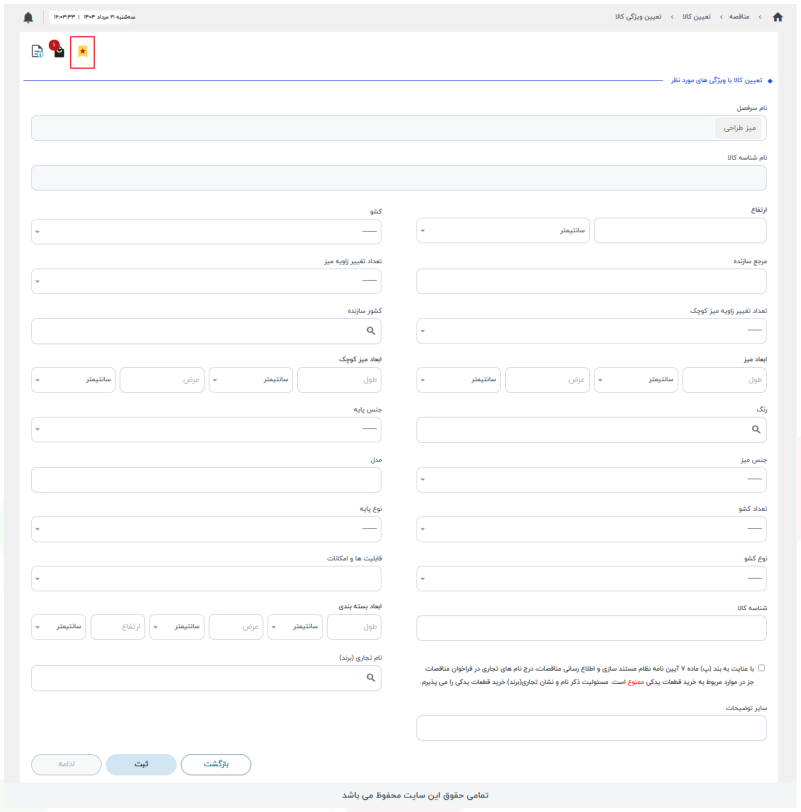Click the footer text تمامی حقوق این سایت محفوظ می باشد
The width and height of the screenshot is (801, 812).
coord(415,795)
